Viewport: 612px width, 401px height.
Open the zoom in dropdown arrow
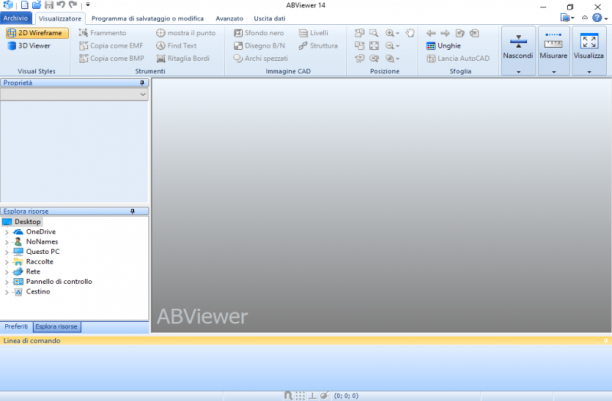pyautogui.click(x=398, y=33)
